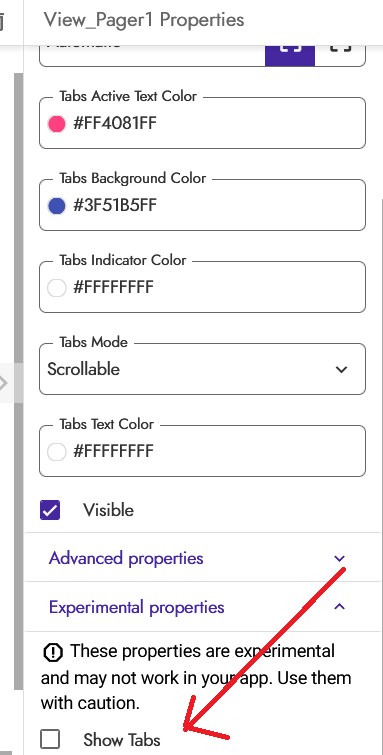Click the gray vertical scrollbar on left
The image size is (383, 755).
18,380
